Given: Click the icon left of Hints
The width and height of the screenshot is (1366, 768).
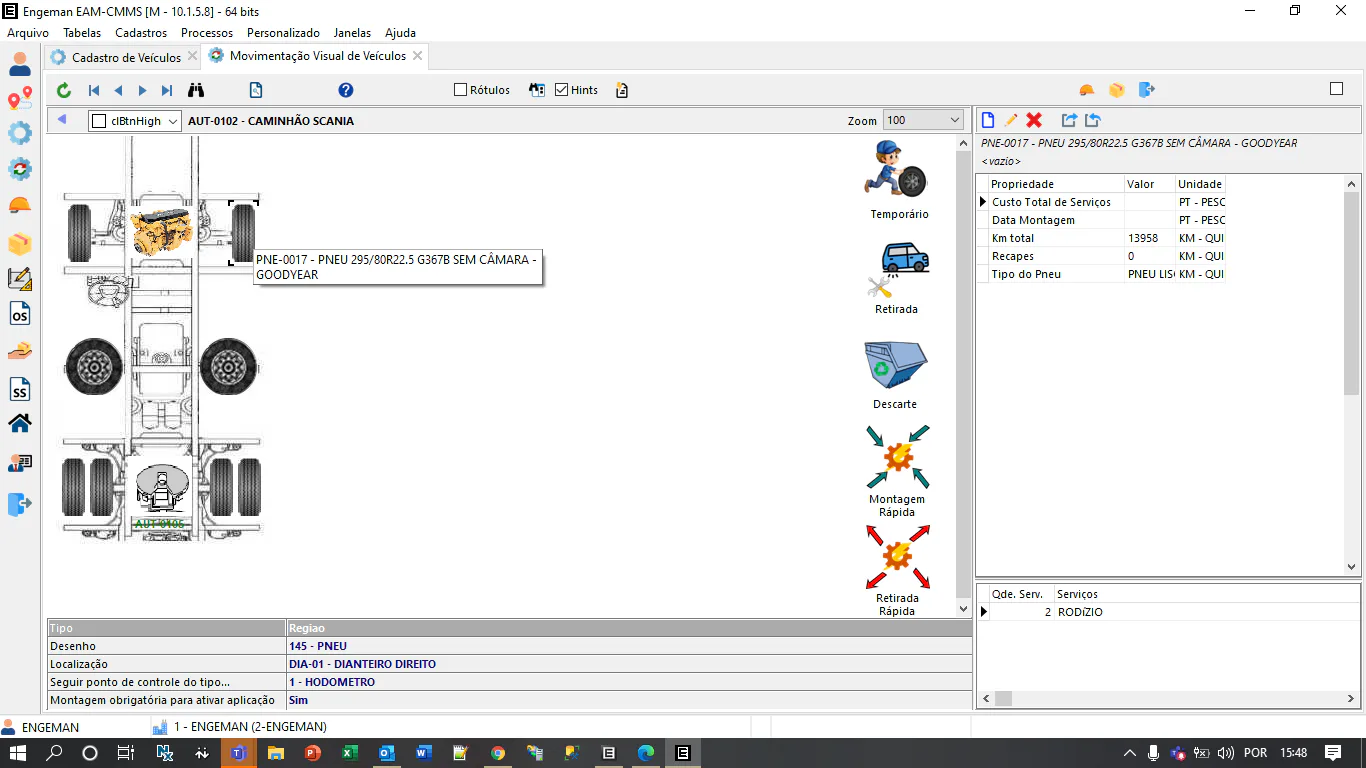Looking at the screenshot, I should (537, 90).
